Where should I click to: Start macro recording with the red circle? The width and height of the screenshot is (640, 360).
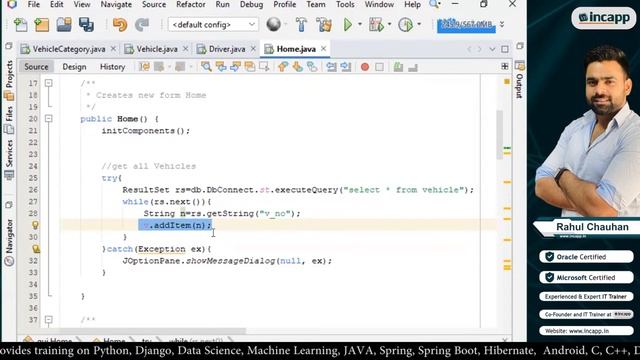pos(365,67)
